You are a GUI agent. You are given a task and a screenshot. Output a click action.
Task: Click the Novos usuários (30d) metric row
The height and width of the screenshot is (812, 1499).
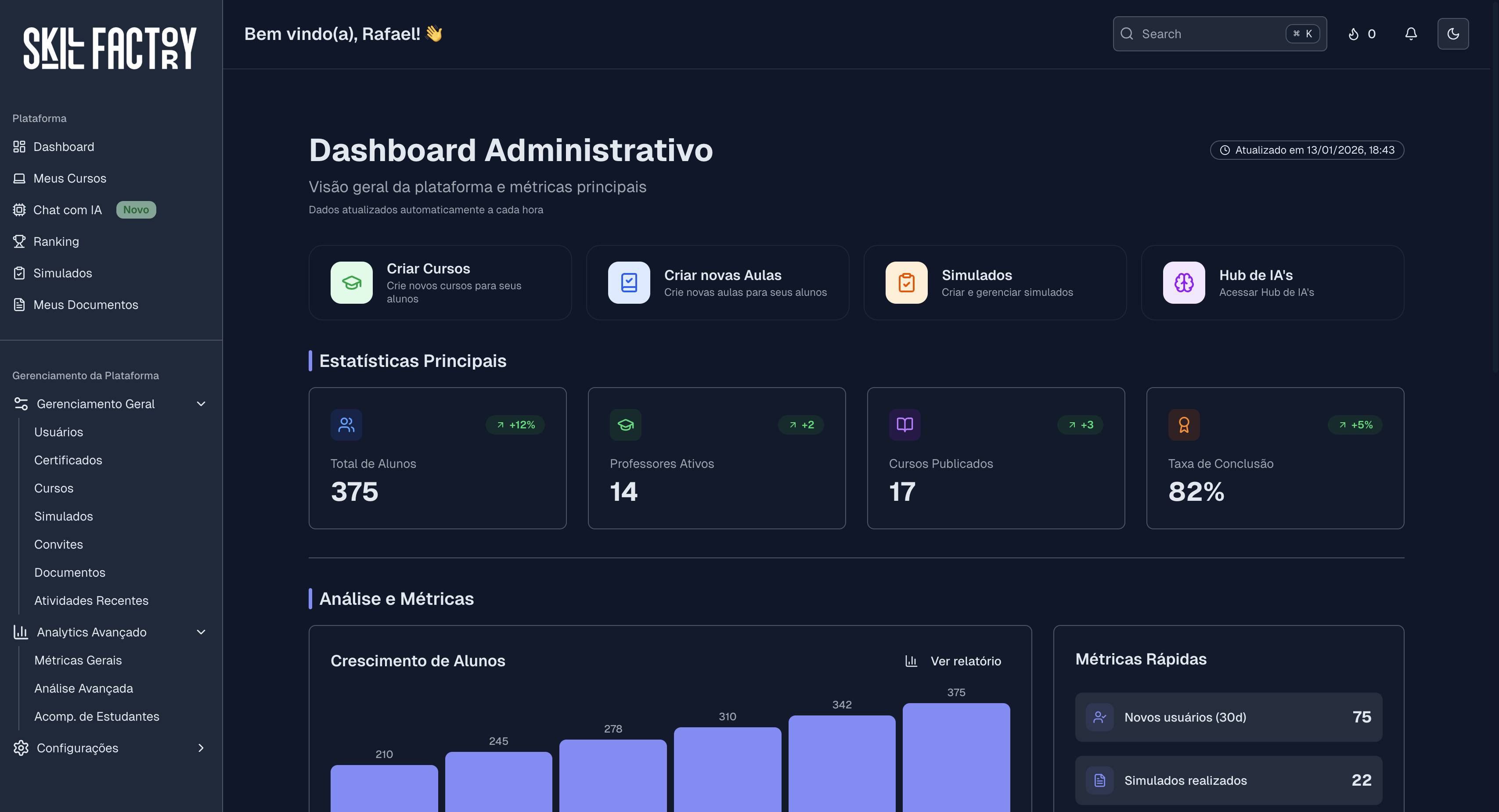[1228, 717]
